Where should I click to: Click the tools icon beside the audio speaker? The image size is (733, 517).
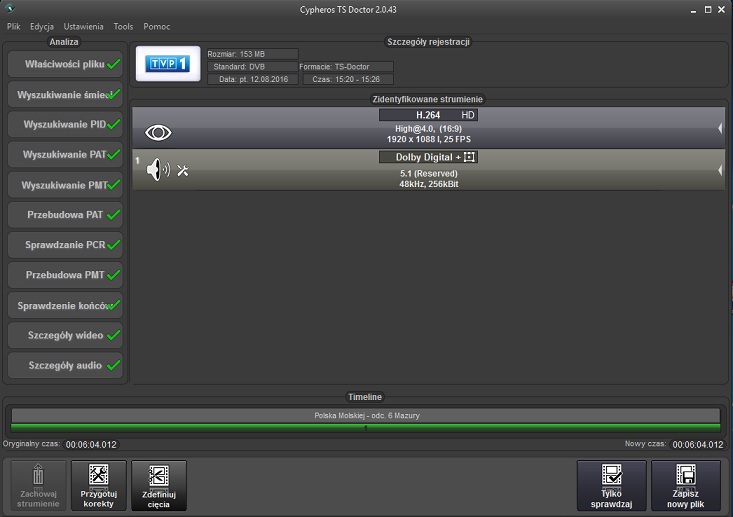click(x=183, y=171)
